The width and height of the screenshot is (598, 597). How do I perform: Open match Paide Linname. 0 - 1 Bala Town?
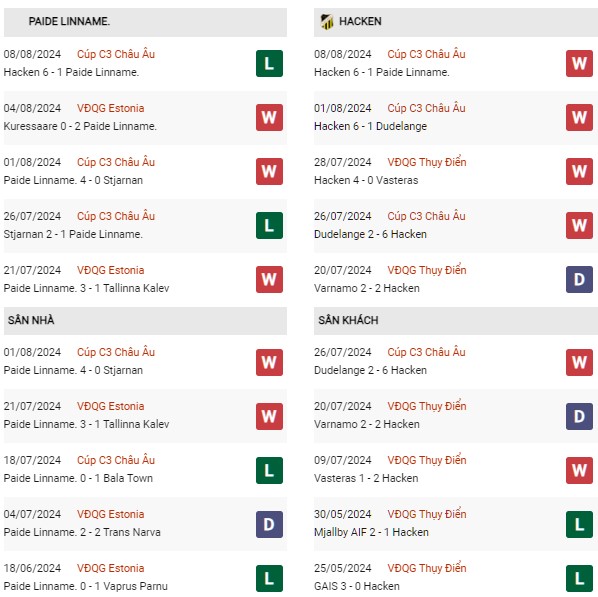(x=78, y=478)
